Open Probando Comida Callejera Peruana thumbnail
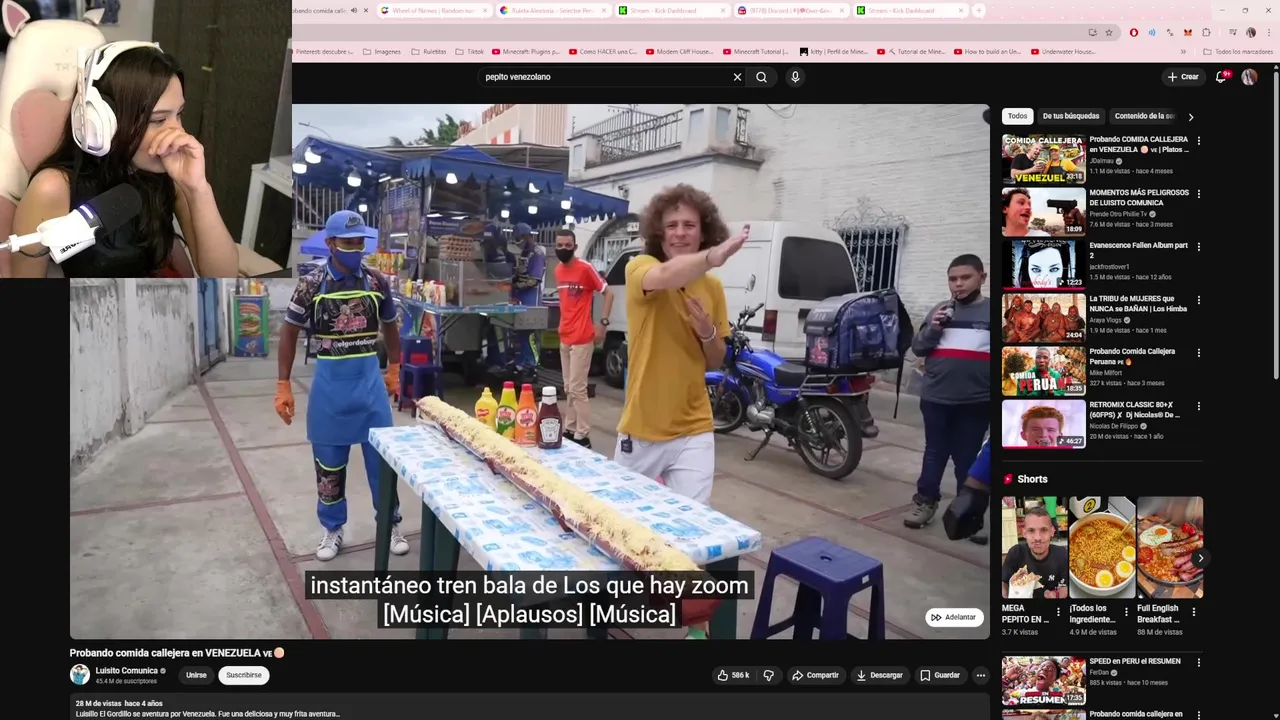 click(1044, 370)
